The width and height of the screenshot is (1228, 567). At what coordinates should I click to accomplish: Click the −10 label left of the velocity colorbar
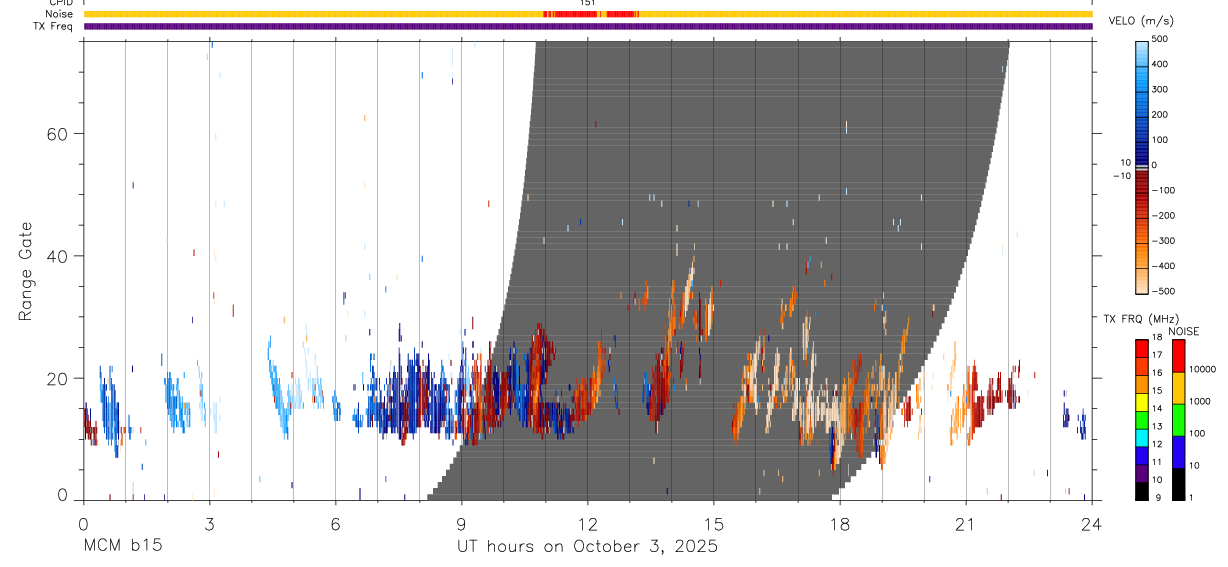click(1121, 176)
